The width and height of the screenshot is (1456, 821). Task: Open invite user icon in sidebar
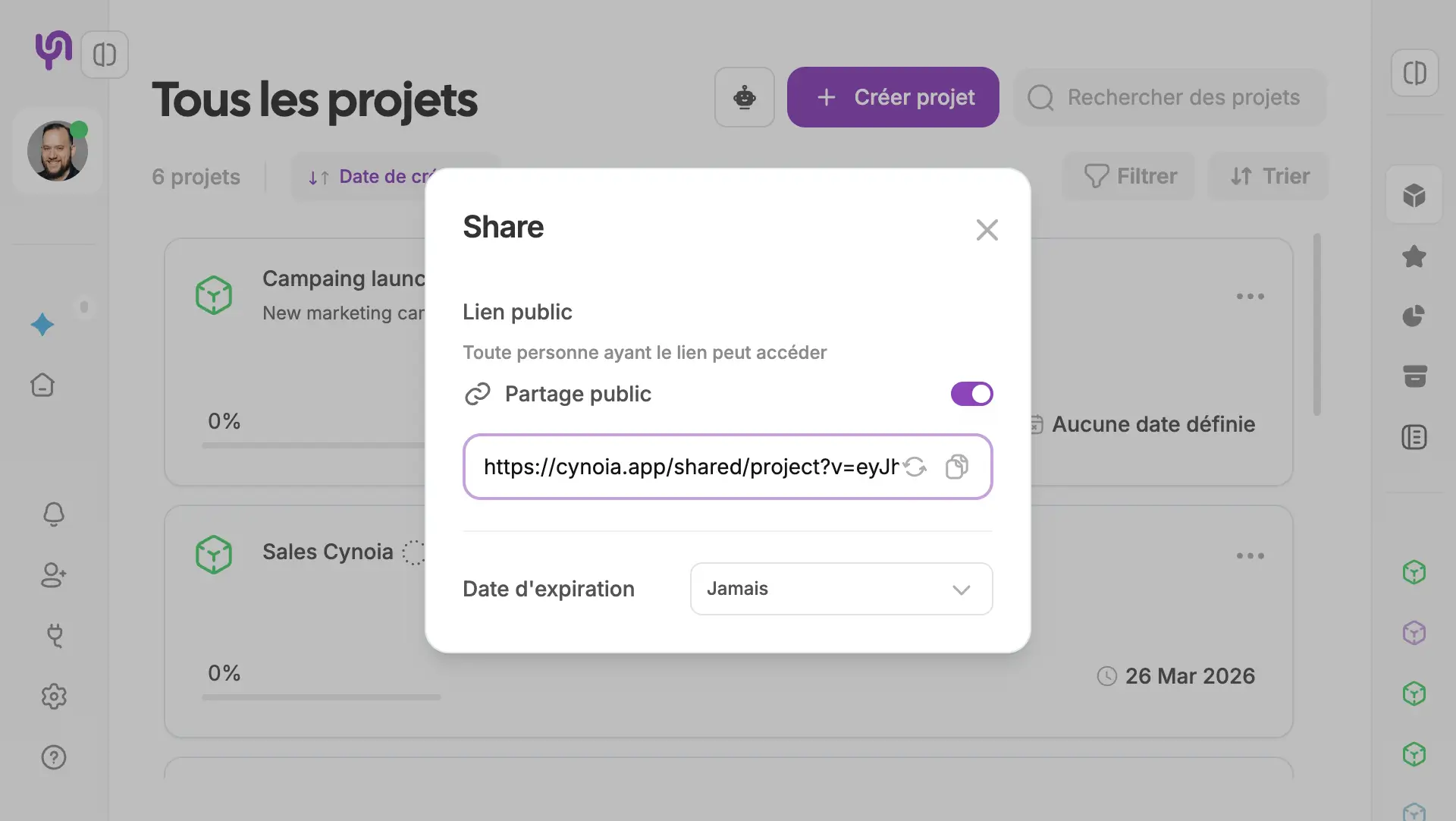click(x=53, y=575)
